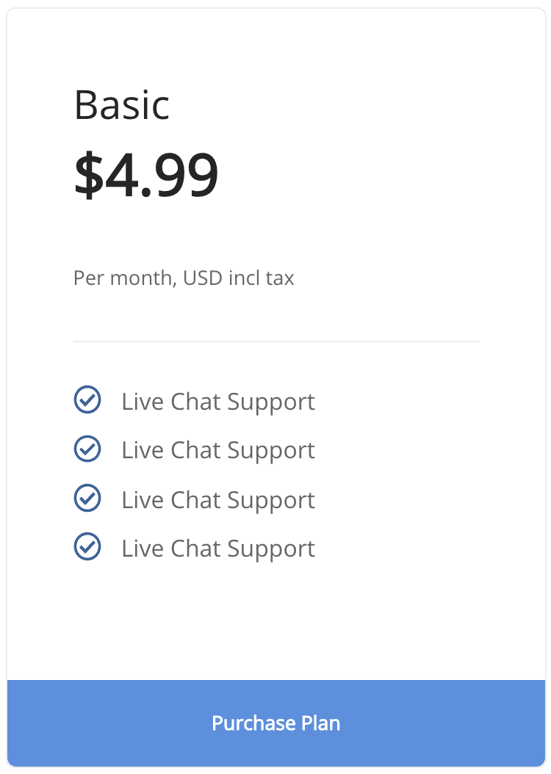Image resolution: width=551 pixels, height=774 pixels.
Task: Click the Purchase Plan button
Action: (276, 723)
